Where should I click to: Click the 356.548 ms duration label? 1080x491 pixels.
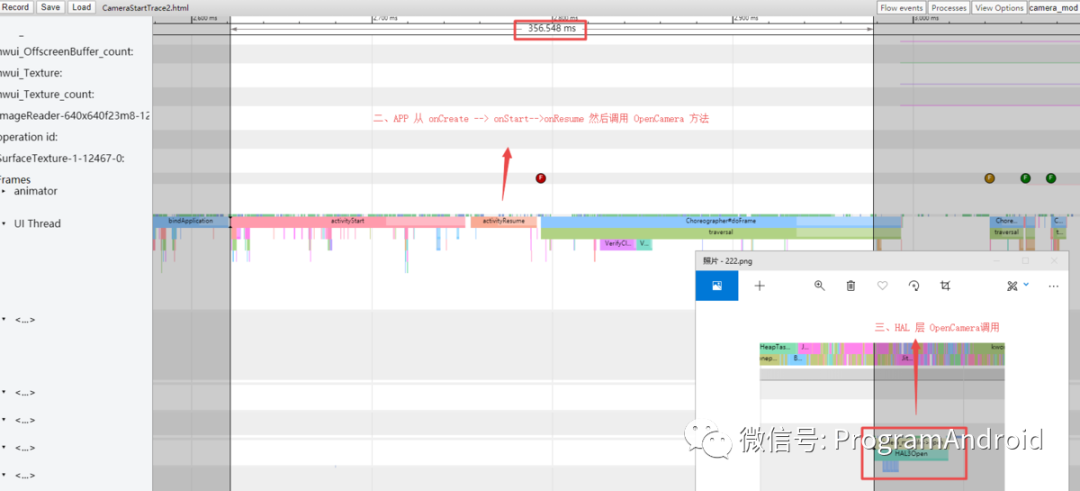tap(550, 29)
